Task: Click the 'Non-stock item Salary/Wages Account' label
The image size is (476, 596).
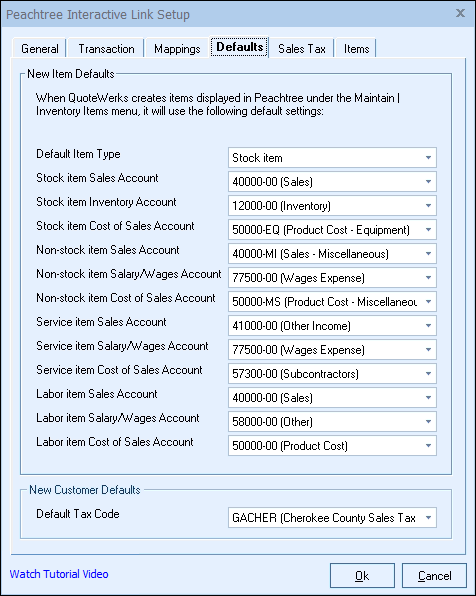Action: click(129, 274)
